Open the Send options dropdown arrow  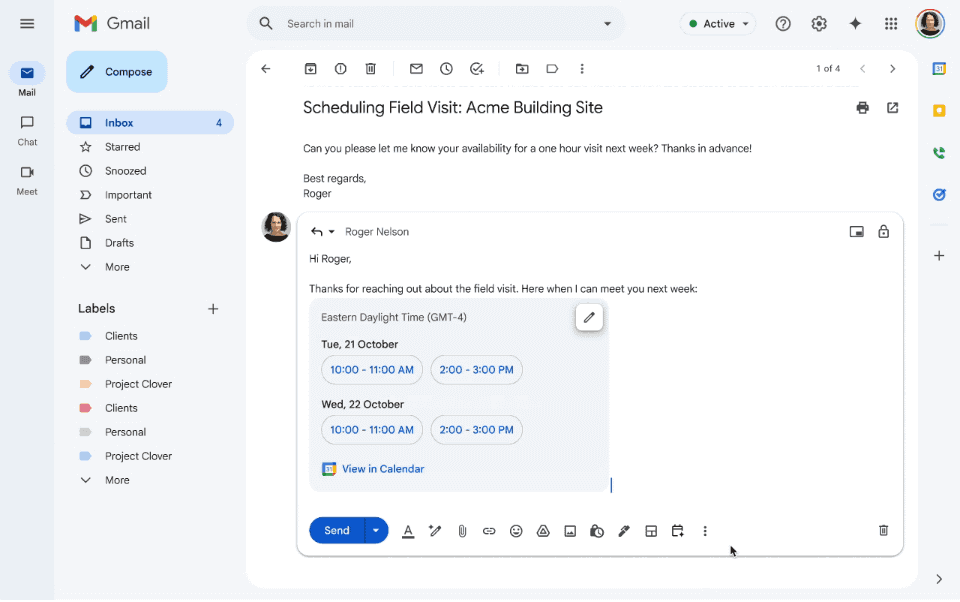click(x=376, y=530)
